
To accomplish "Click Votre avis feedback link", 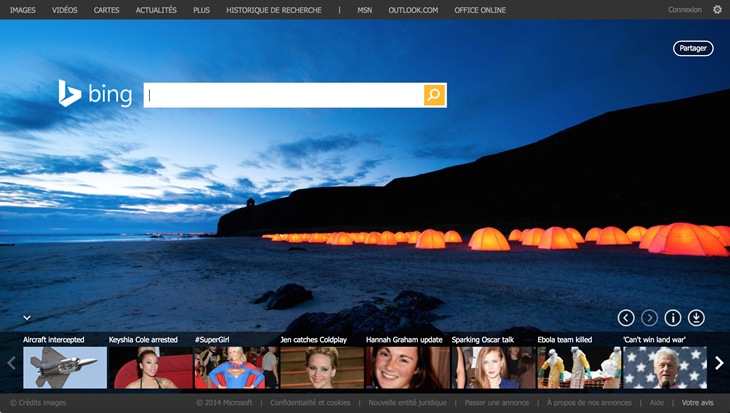I will 697,403.
